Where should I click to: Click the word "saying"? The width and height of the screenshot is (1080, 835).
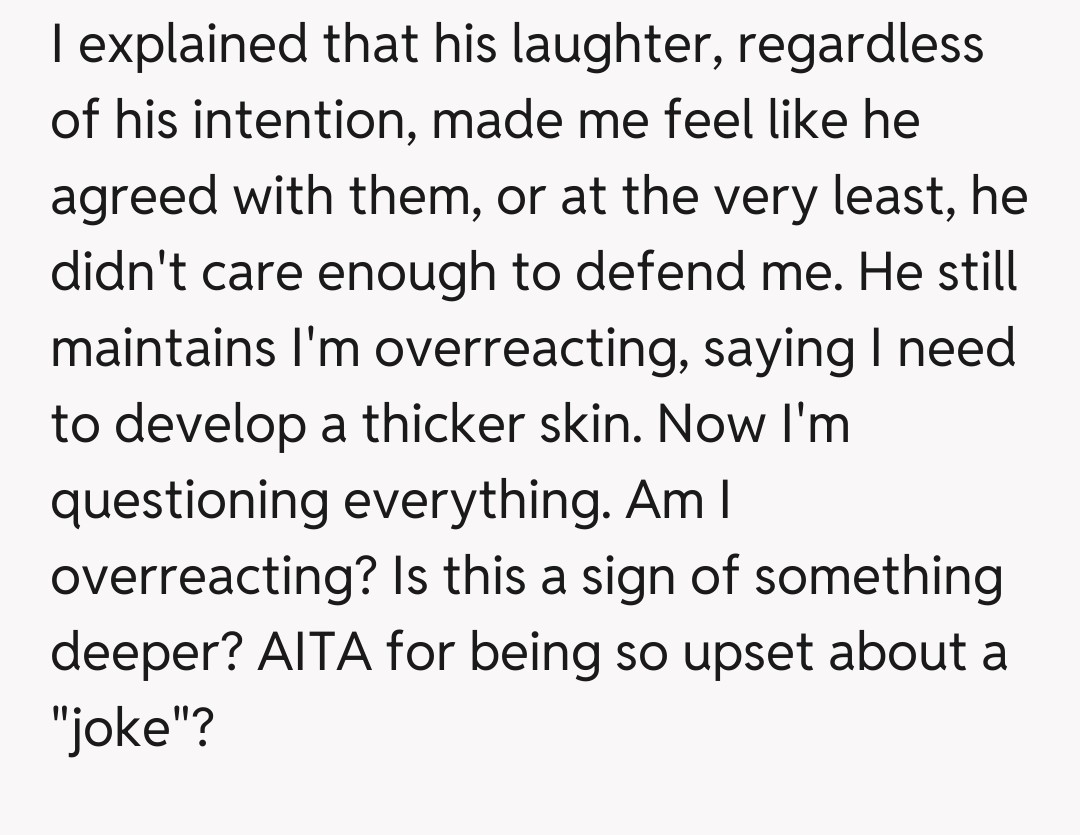point(779,350)
